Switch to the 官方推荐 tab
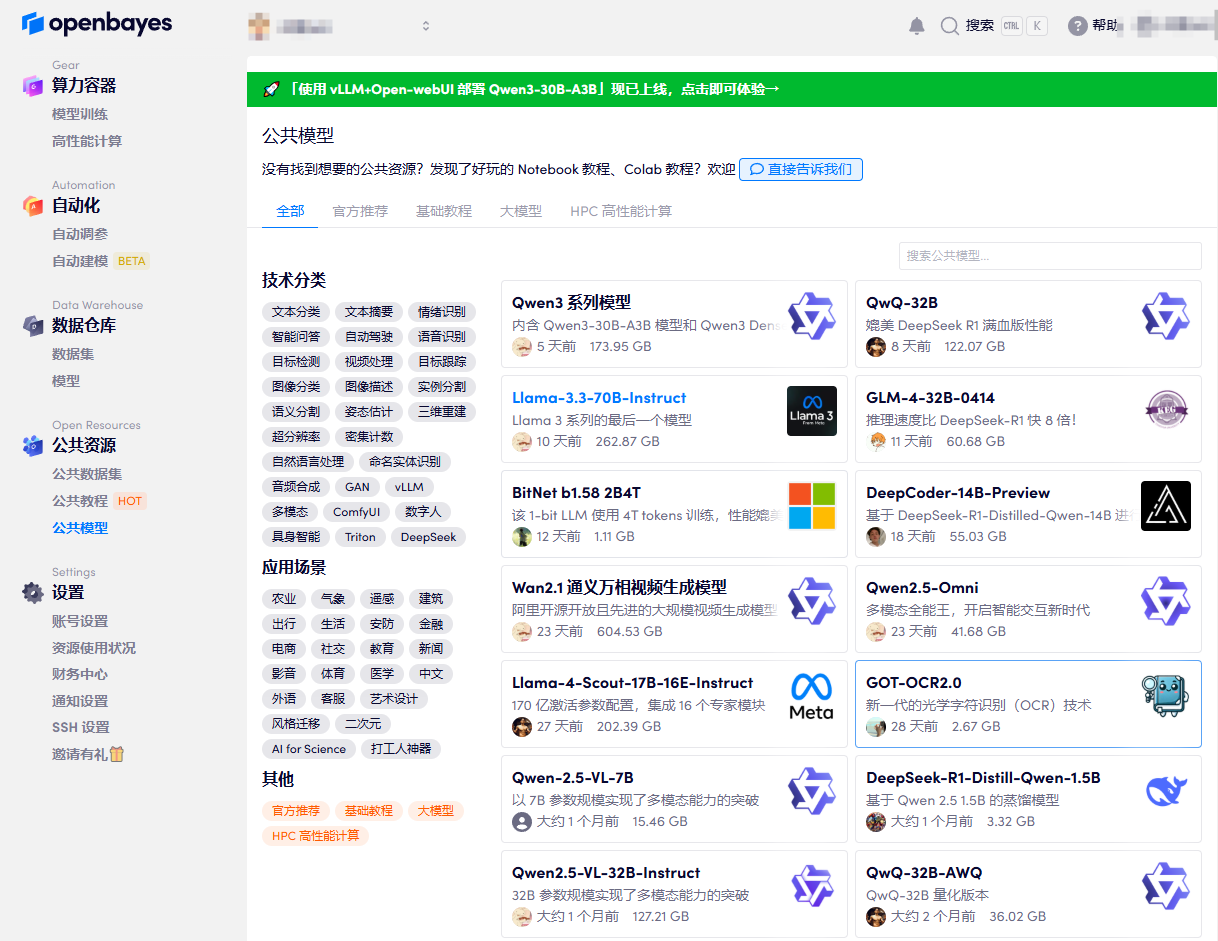 (x=360, y=211)
